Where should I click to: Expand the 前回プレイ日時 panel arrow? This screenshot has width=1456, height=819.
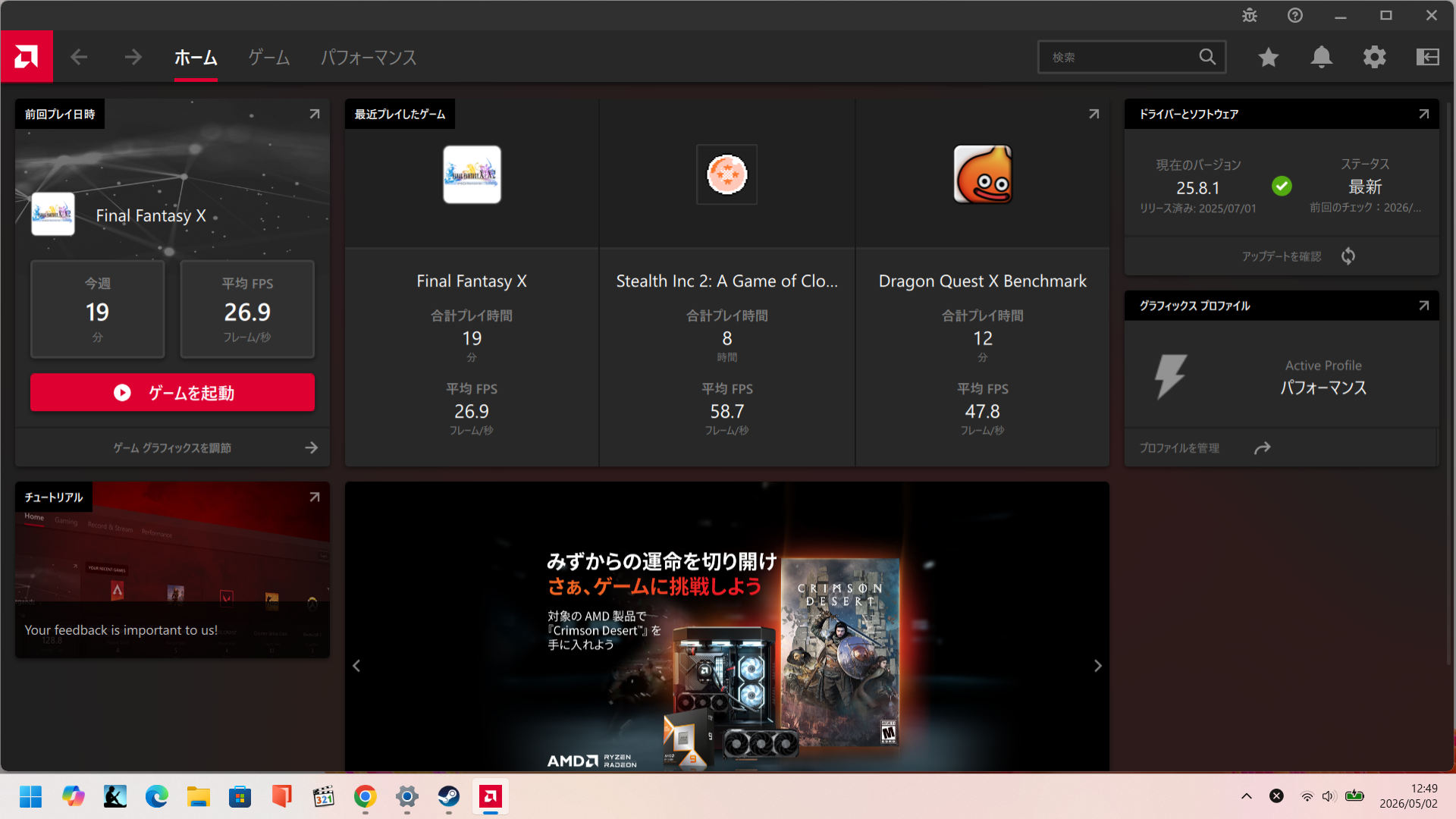click(315, 115)
